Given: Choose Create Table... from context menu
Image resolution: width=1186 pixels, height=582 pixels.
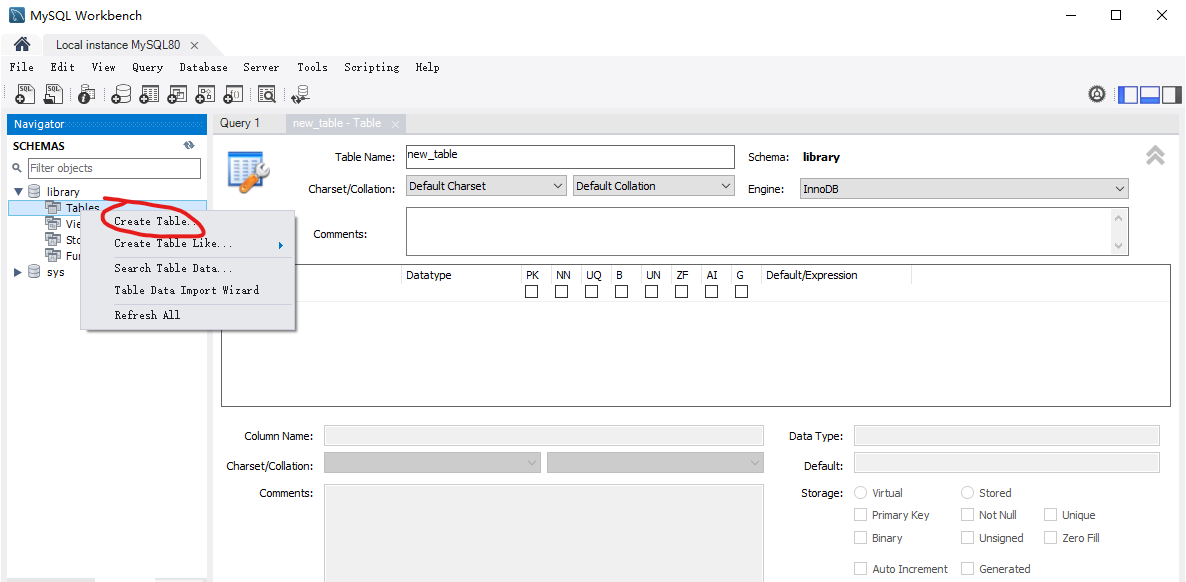Looking at the screenshot, I should [156, 222].
